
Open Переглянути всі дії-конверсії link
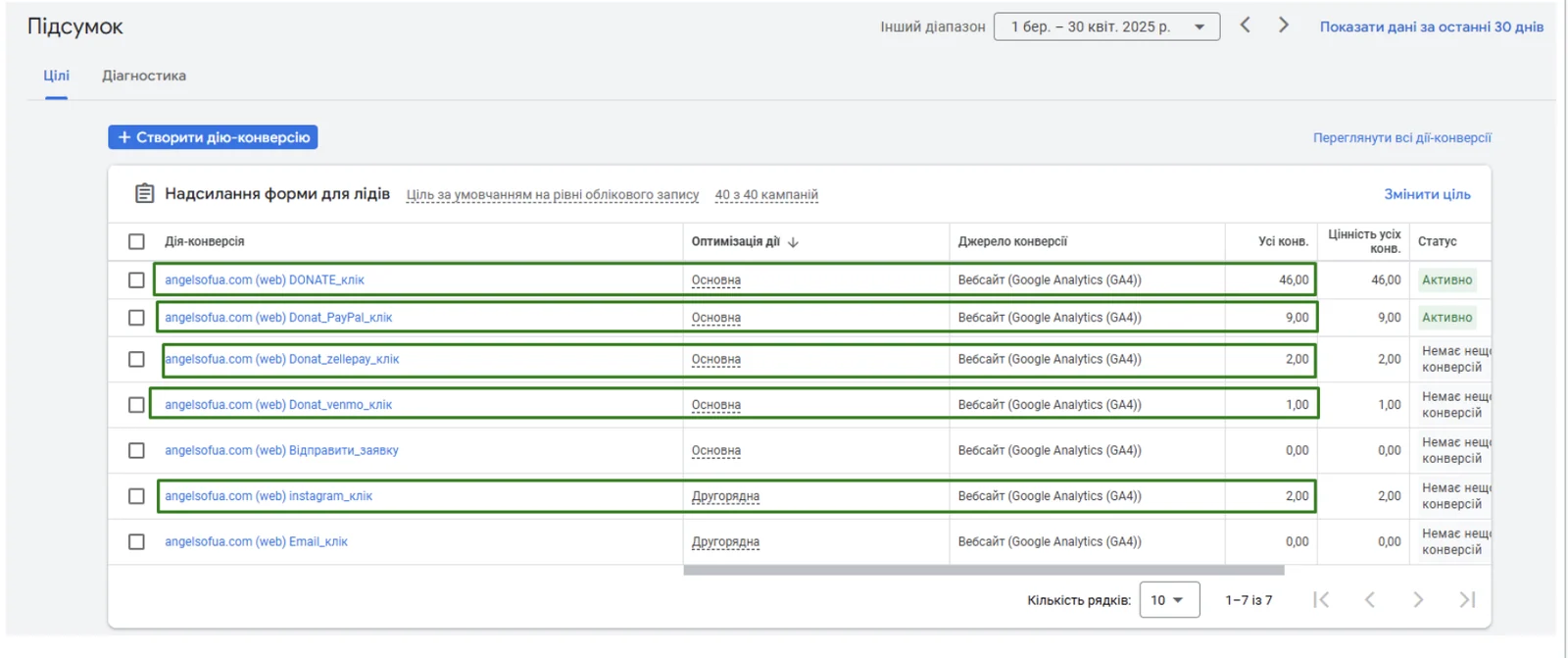(1402, 138)
